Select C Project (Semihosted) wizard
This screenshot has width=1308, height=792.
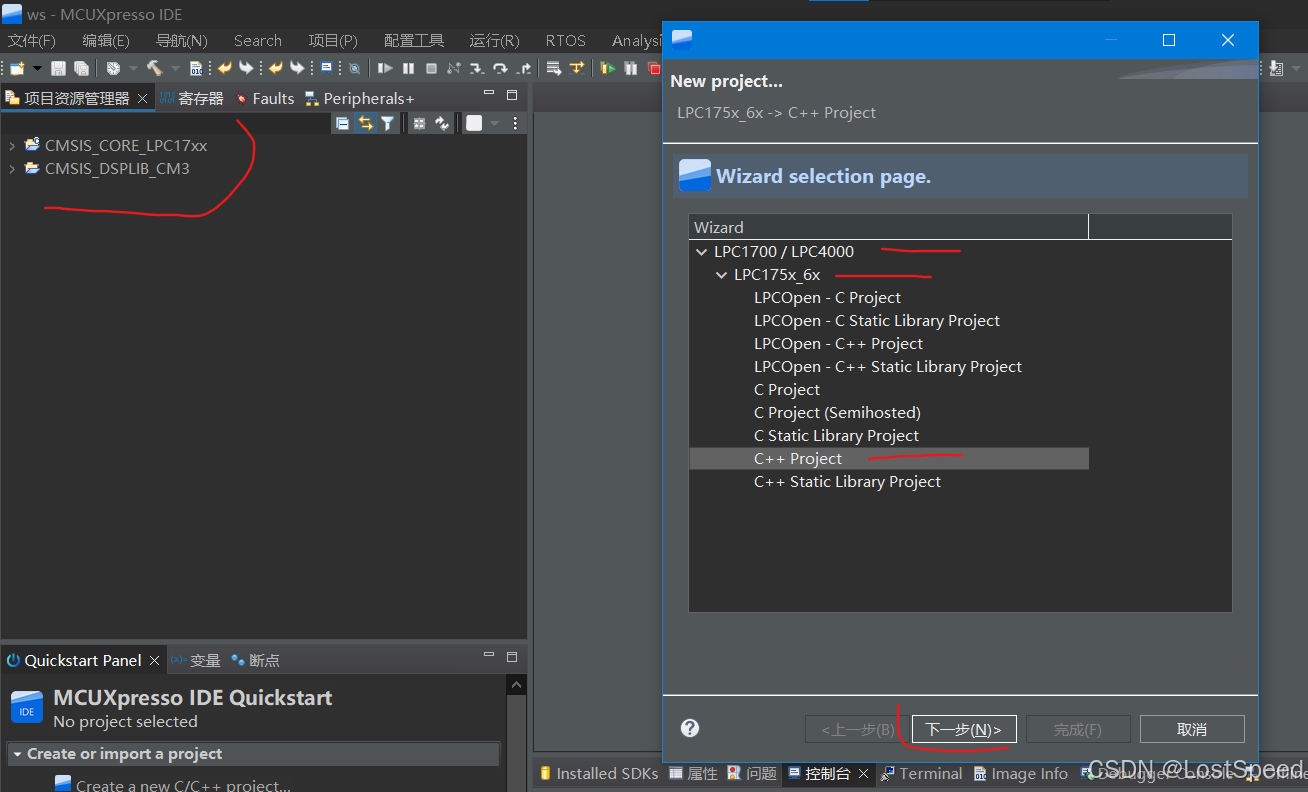click(x=837, y=413)
